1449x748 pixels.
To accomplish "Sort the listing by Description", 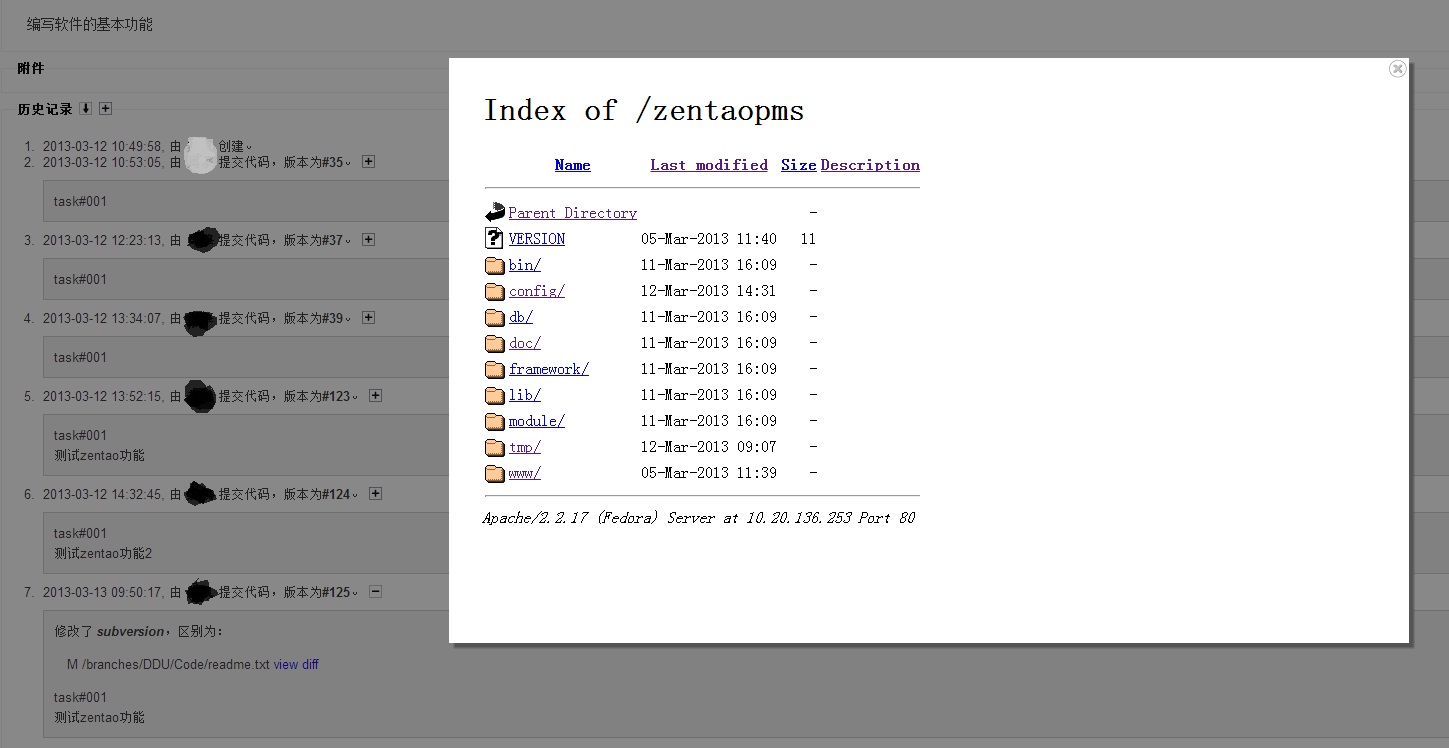I will point(870,165).
